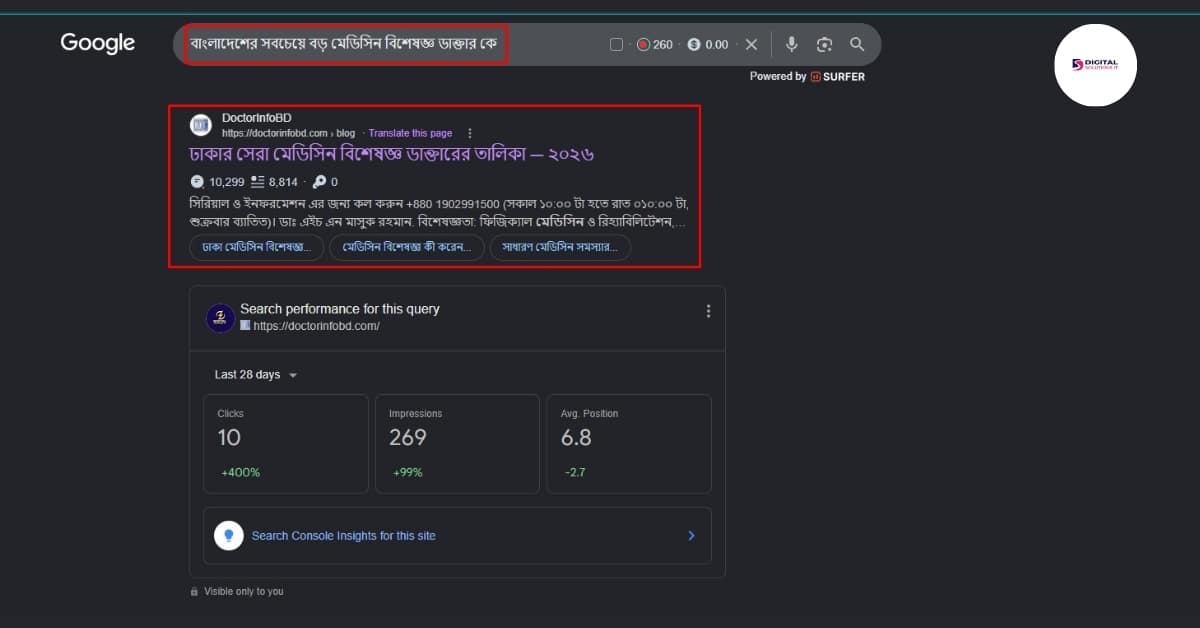Check the 10,299 traffic metric icon
Viewport: 1200px width, 628px height.
[x=197, y=182]
